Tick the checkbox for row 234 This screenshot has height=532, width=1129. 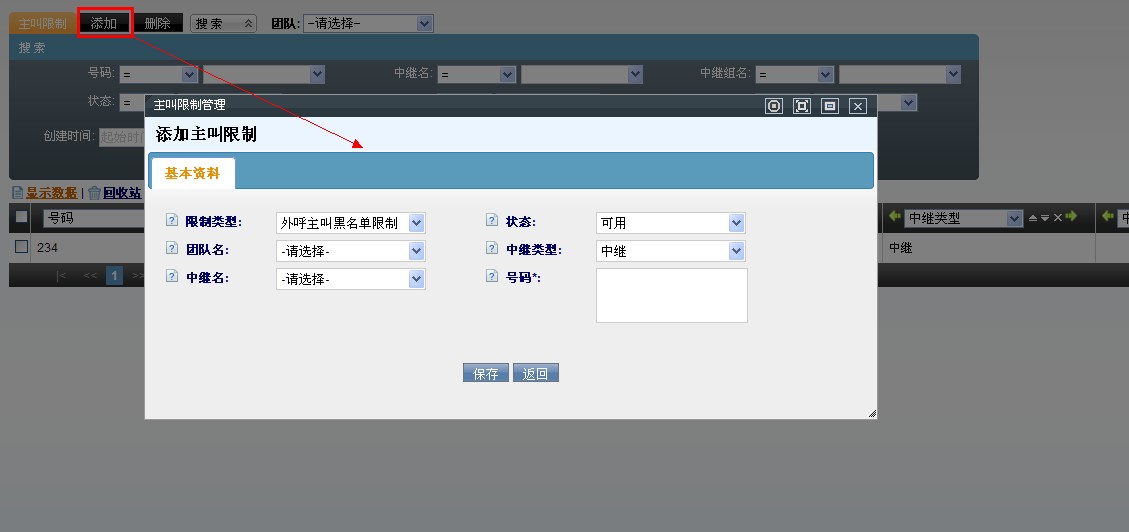coord(21,247)
